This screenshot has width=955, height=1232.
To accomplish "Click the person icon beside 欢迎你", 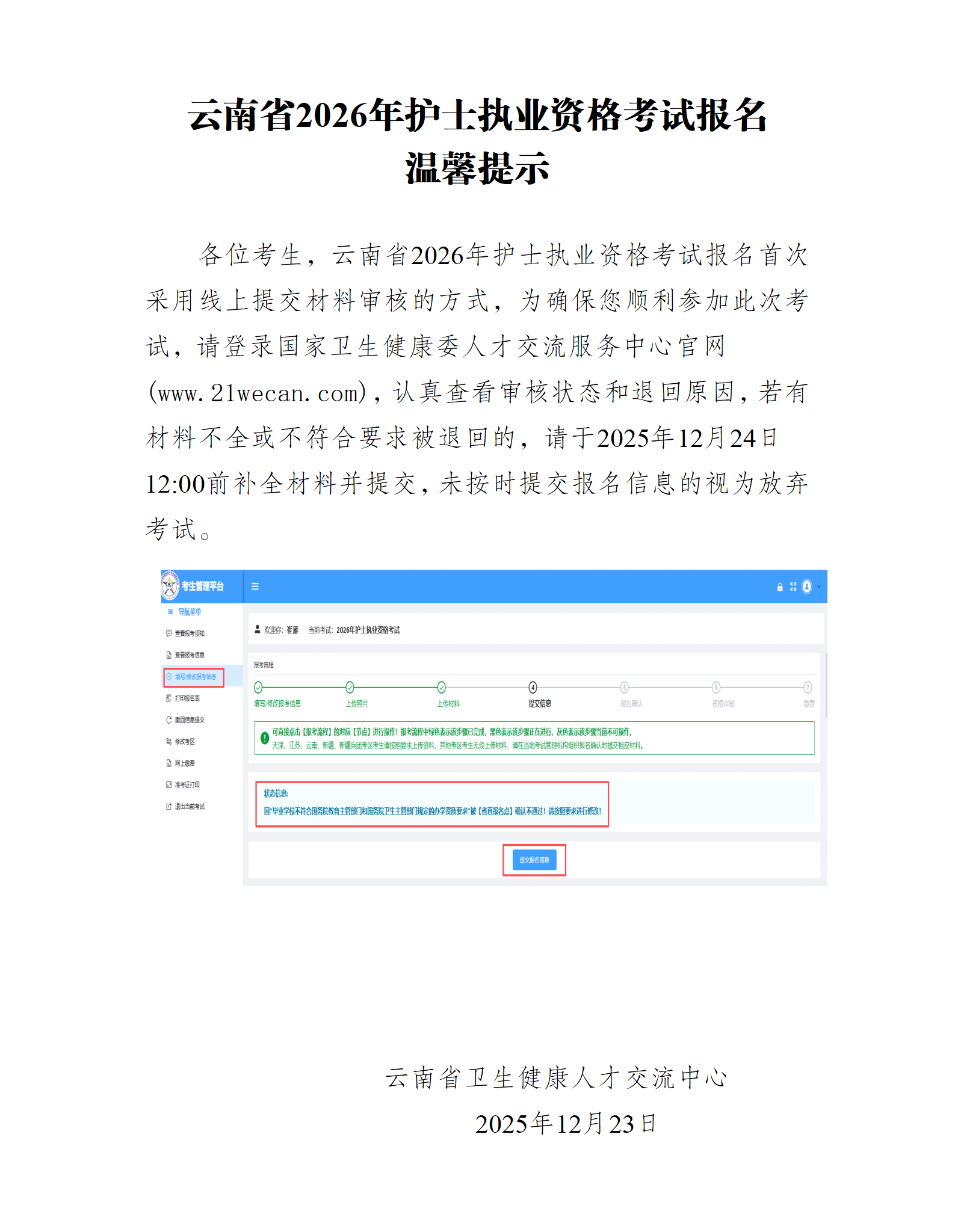I will [258, 629].
